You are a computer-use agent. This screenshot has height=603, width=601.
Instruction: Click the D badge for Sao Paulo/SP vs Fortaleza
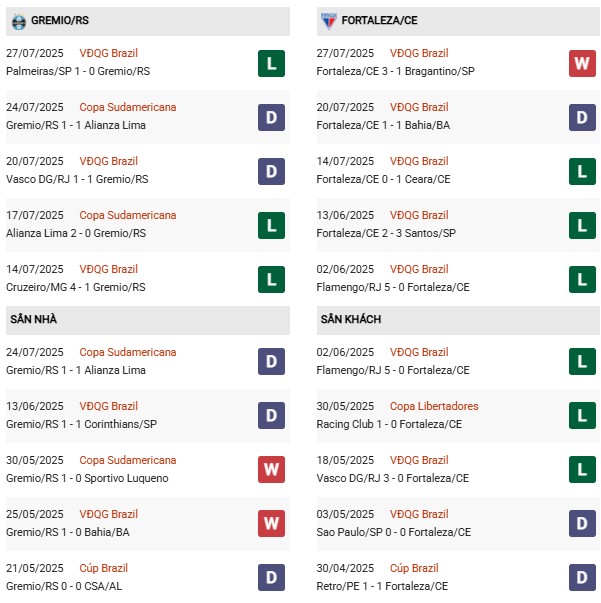(x=582, y=524)
